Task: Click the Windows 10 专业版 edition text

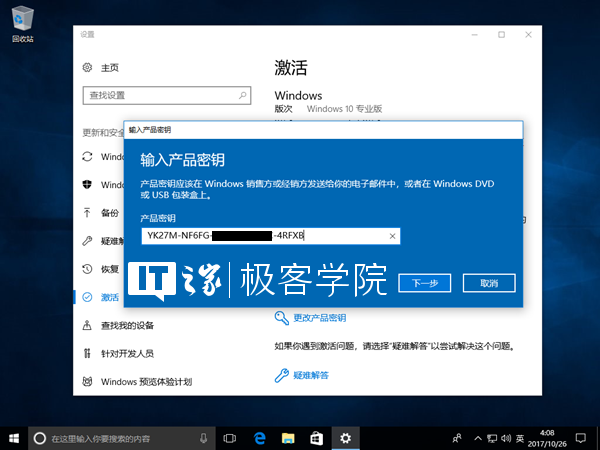Action: pyautogui.click(x=344, y=109)
